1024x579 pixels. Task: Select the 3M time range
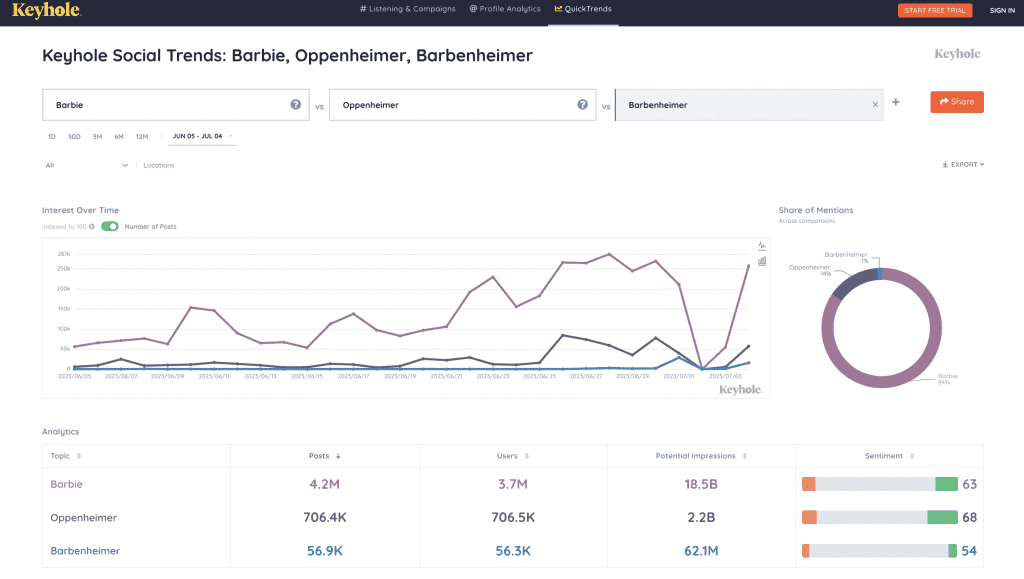click(x=97, y=136)
